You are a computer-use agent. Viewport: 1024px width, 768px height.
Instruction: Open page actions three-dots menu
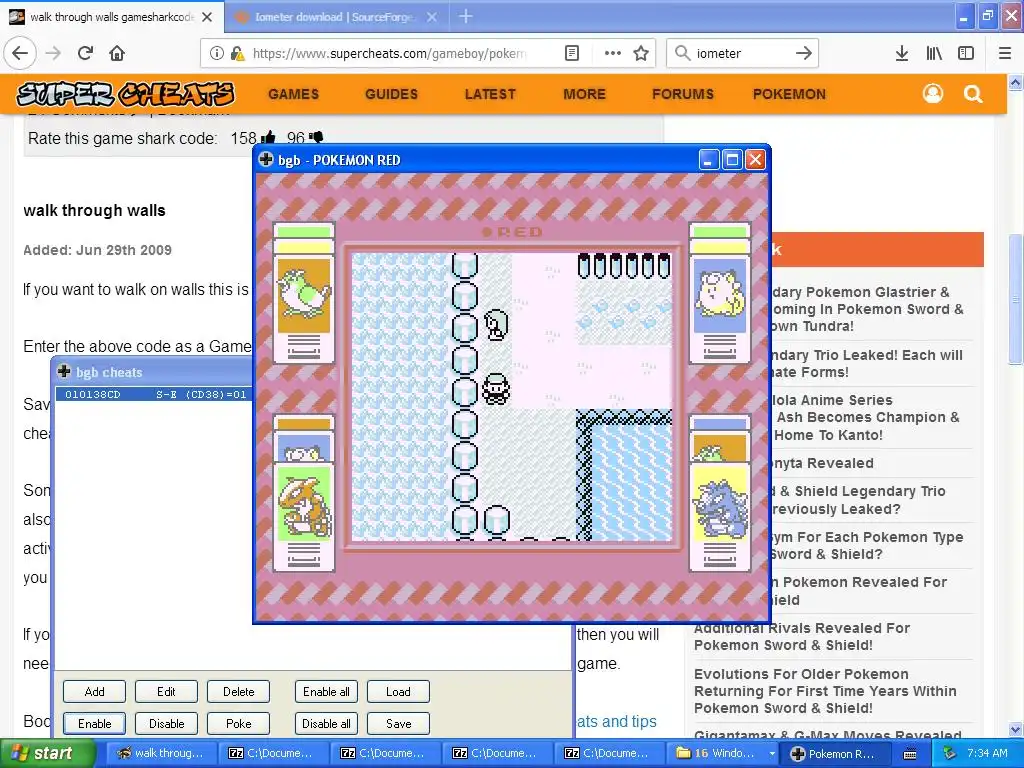tap(613, 53)
